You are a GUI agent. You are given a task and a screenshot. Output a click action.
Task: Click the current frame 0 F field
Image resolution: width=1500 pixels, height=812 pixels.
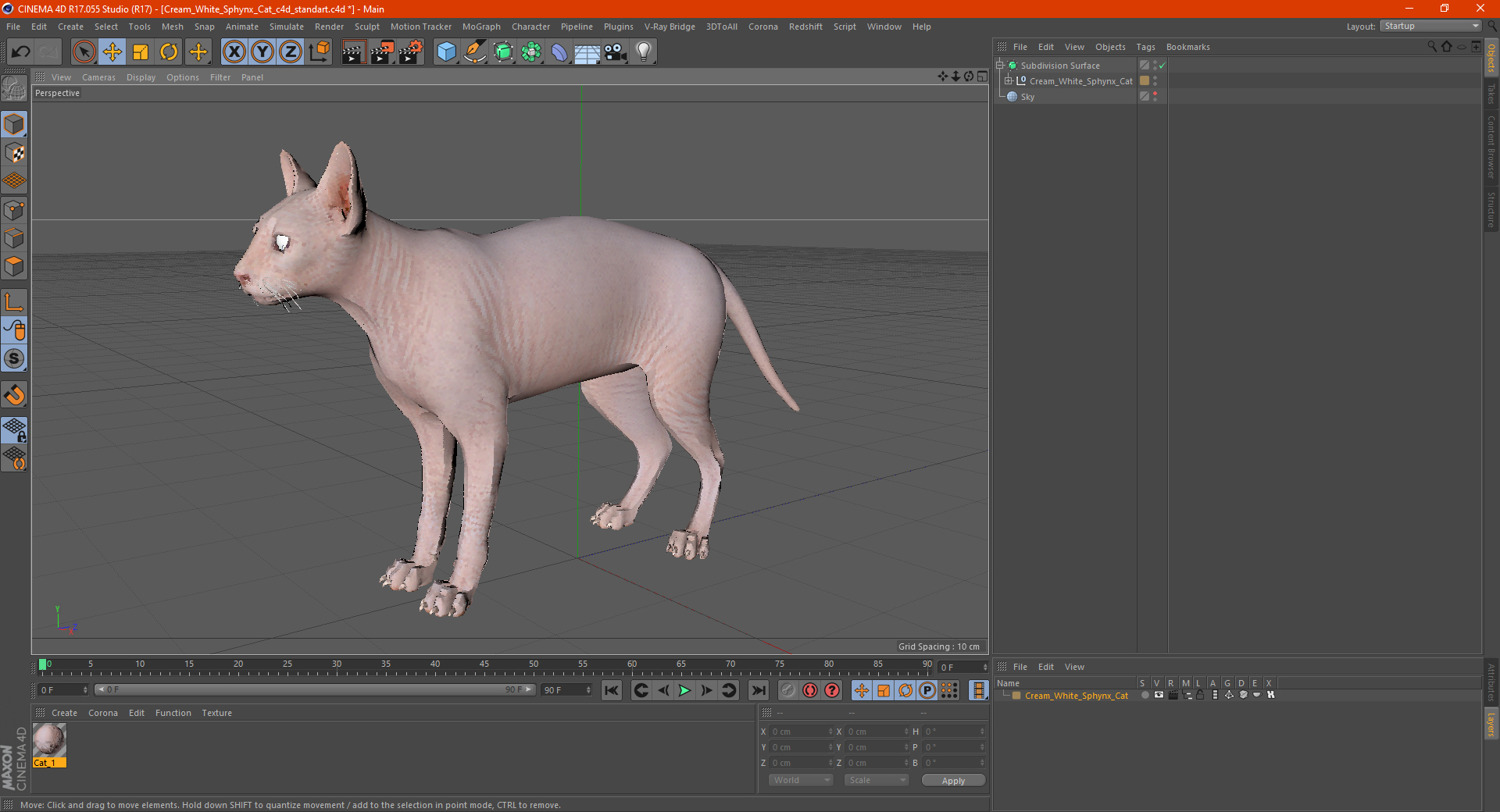(62, 690)
